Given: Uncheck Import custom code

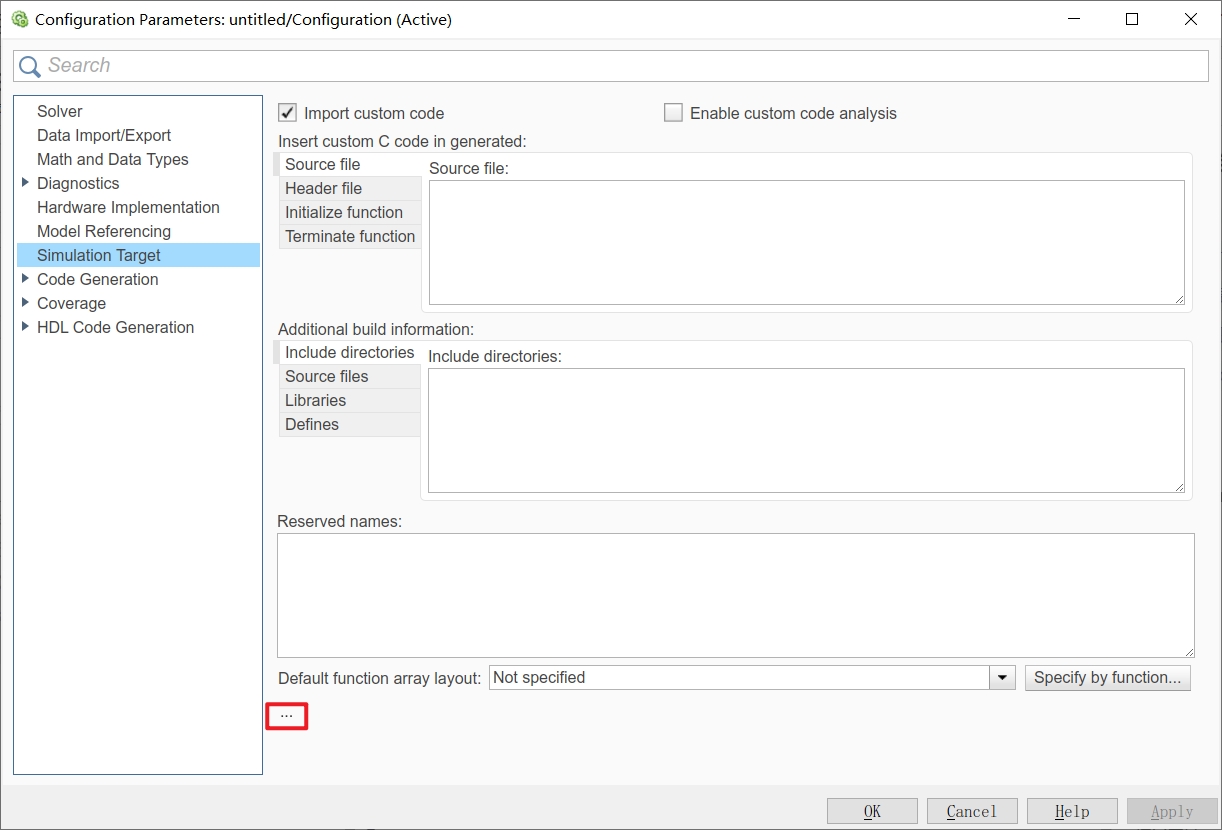Looking at the screenshot, I should 288,112.
